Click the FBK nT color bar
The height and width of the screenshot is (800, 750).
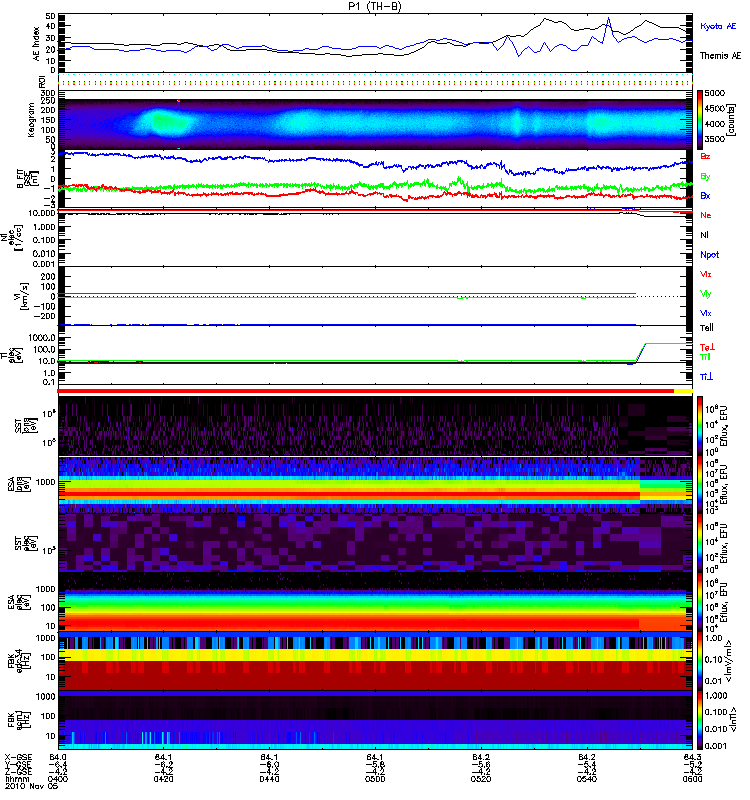700,720
